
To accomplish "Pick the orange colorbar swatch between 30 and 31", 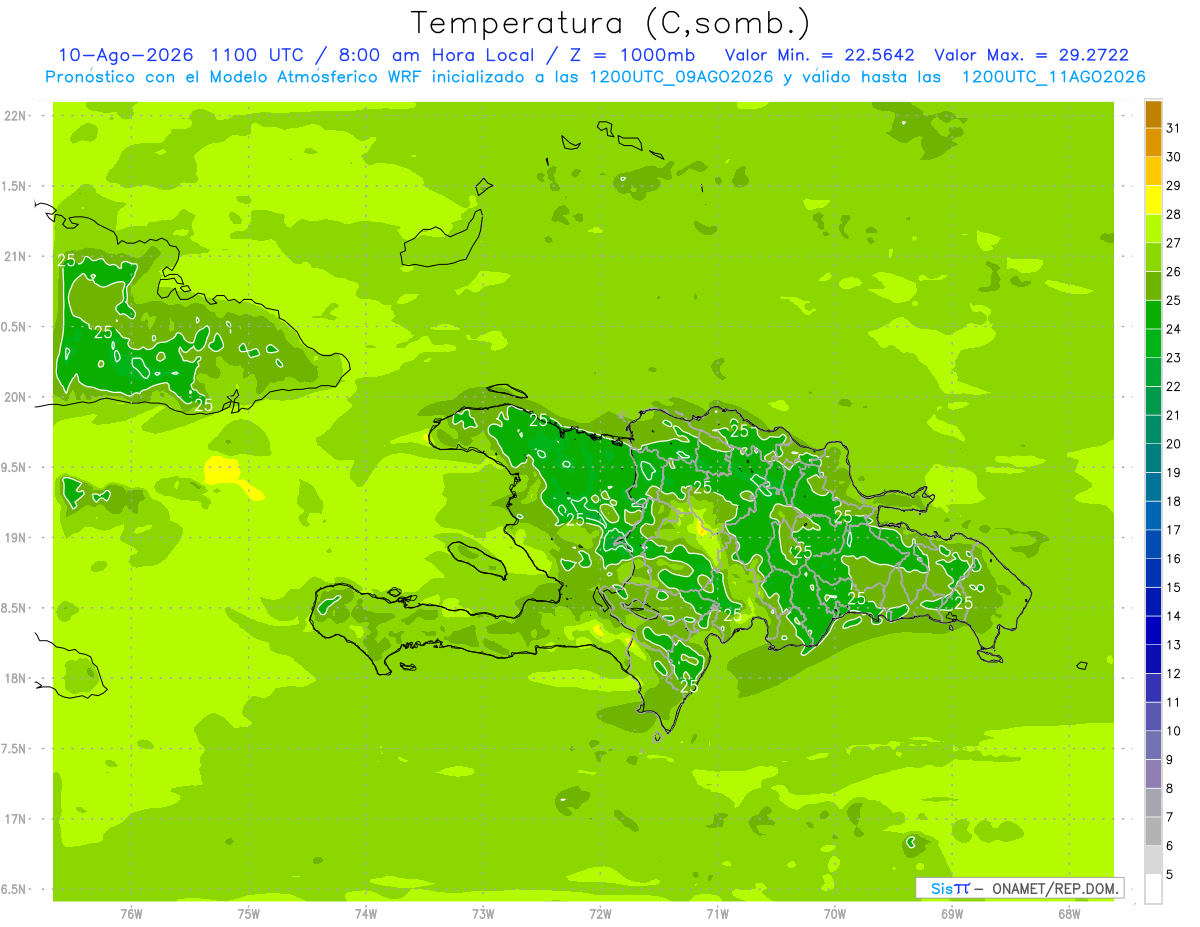I will pos(1153,143).
